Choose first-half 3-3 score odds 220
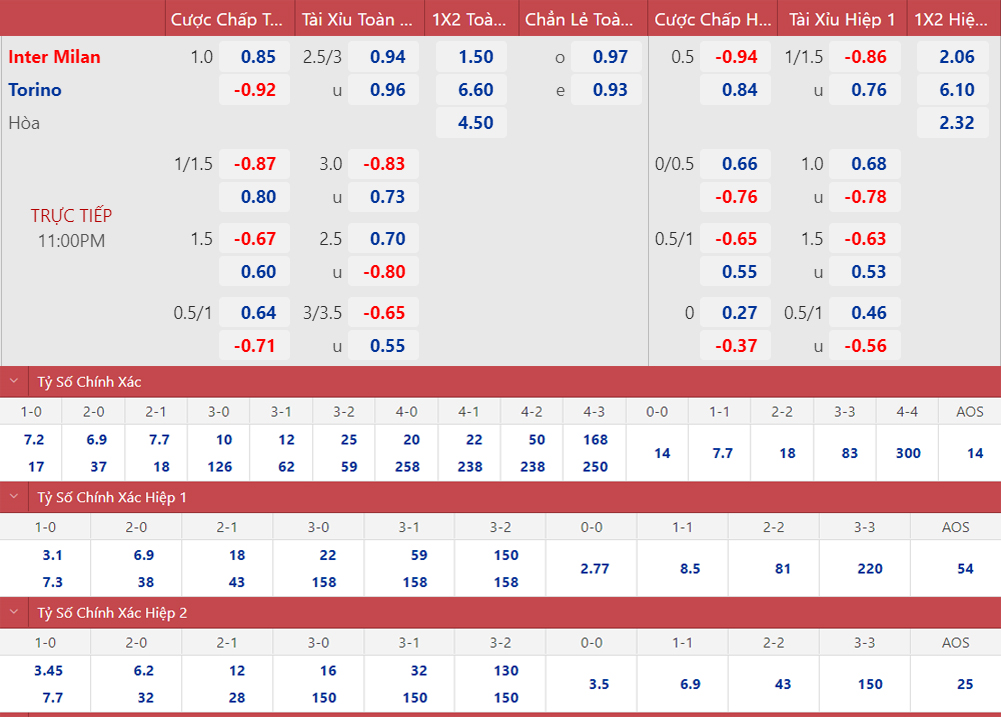This screenshot has width=1001, height=717. click(x=869, y=568)
